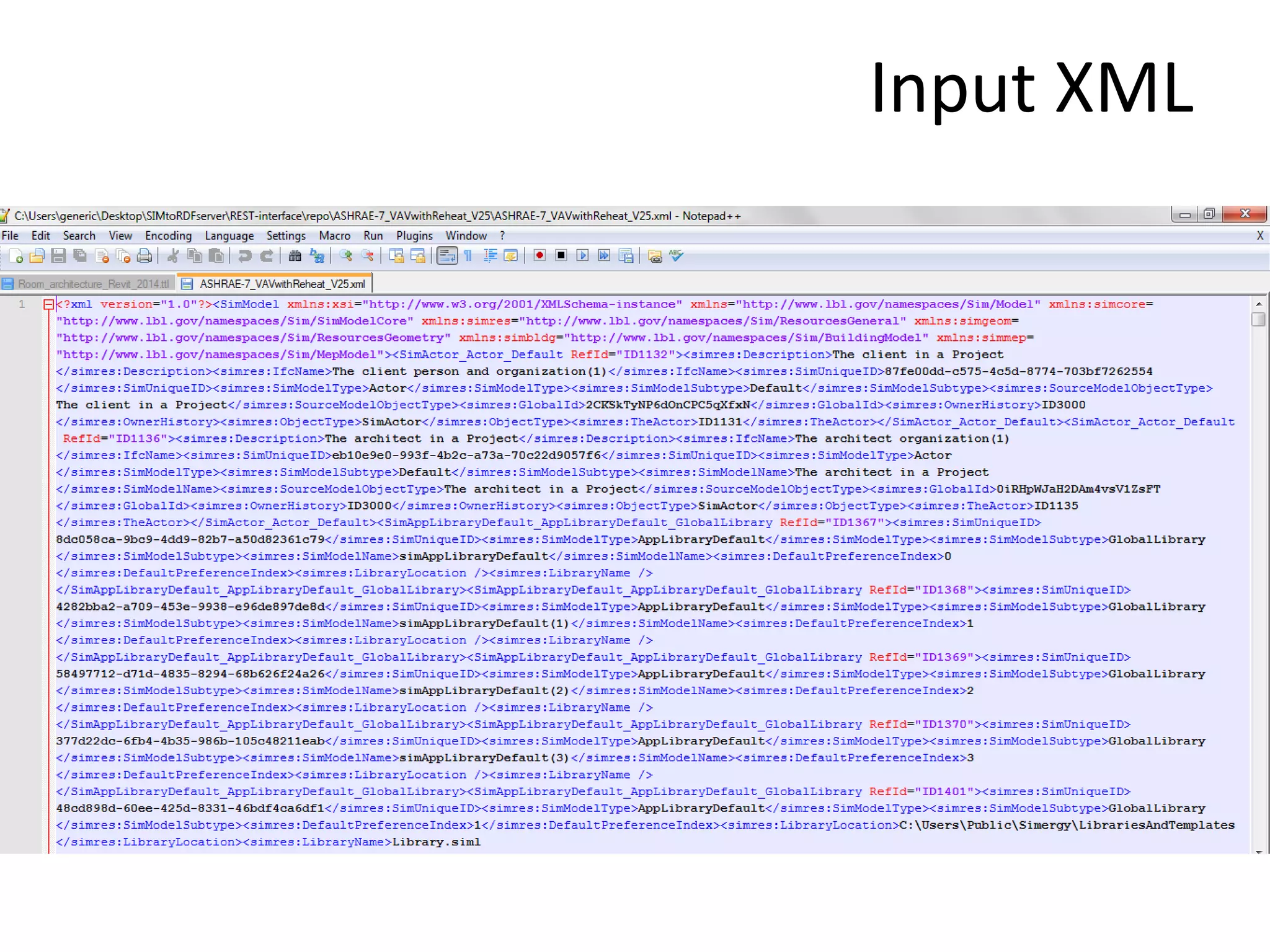Open the Replace dialog icon
The height and width of the screenshot is (952, 1270).
pyautogui.click(x=317, y=255)
